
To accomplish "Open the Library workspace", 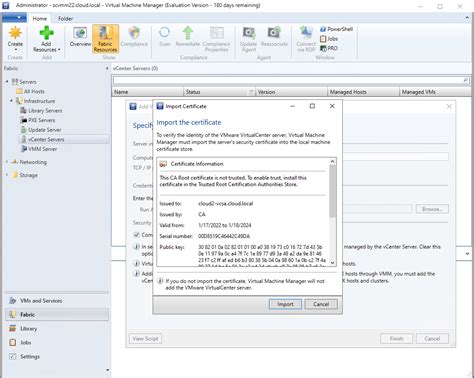I will pyautogui.click(x=57, y=328).
